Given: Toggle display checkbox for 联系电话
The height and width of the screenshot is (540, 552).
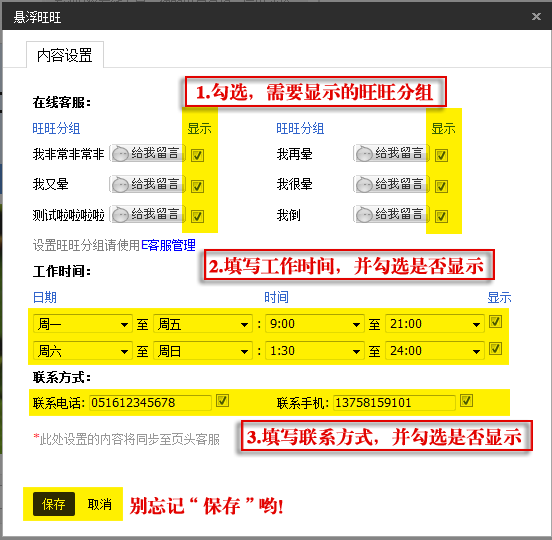Looking at the screenshot, I should tap(222, 400).
